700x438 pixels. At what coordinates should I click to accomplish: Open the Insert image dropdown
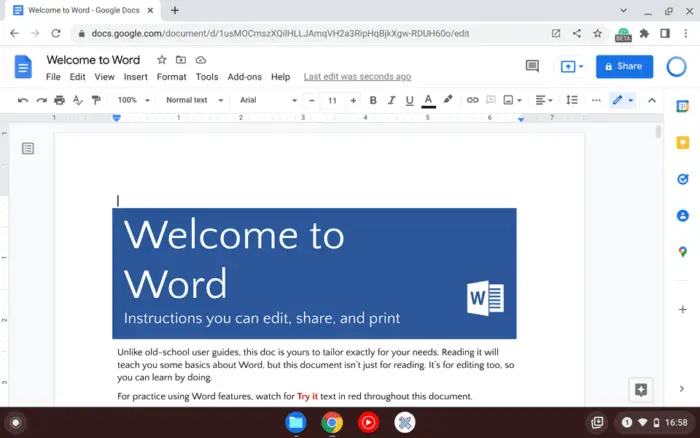pos(512,100)
